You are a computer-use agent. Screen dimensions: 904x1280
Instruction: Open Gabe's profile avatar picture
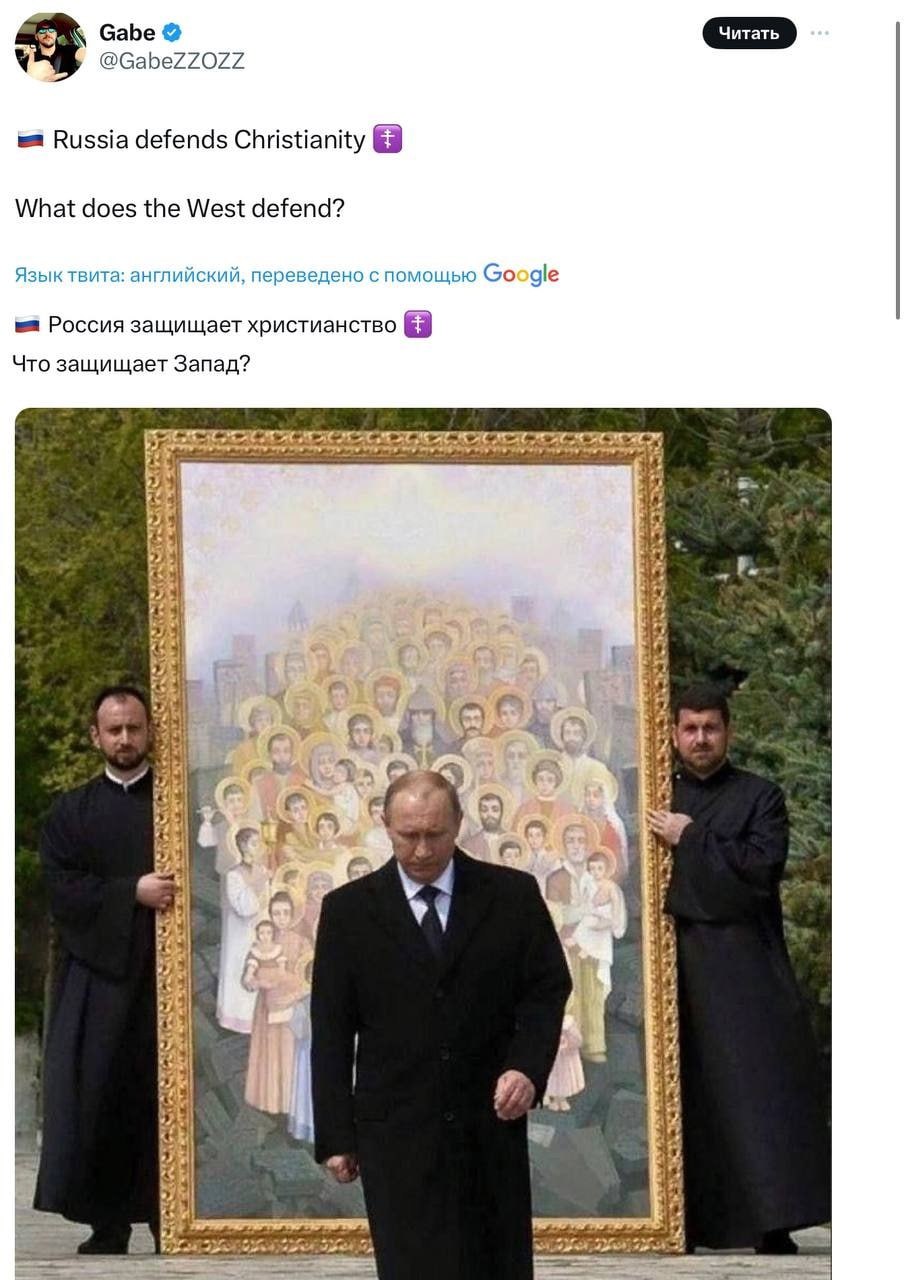coord(50,47)
